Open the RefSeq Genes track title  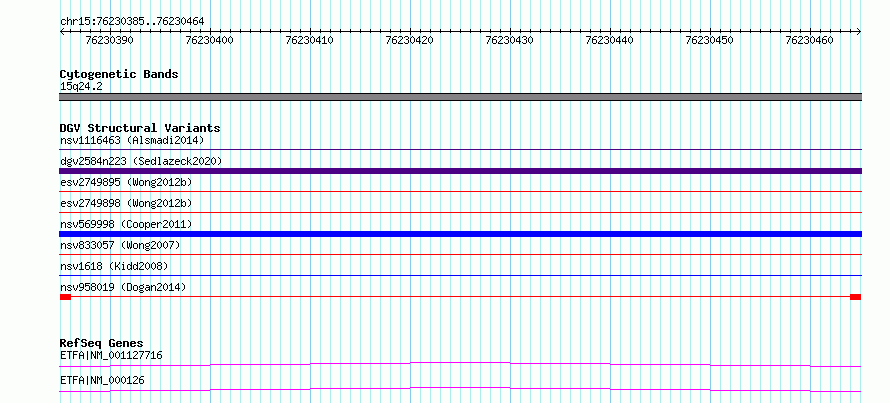[x=102, y=343]
